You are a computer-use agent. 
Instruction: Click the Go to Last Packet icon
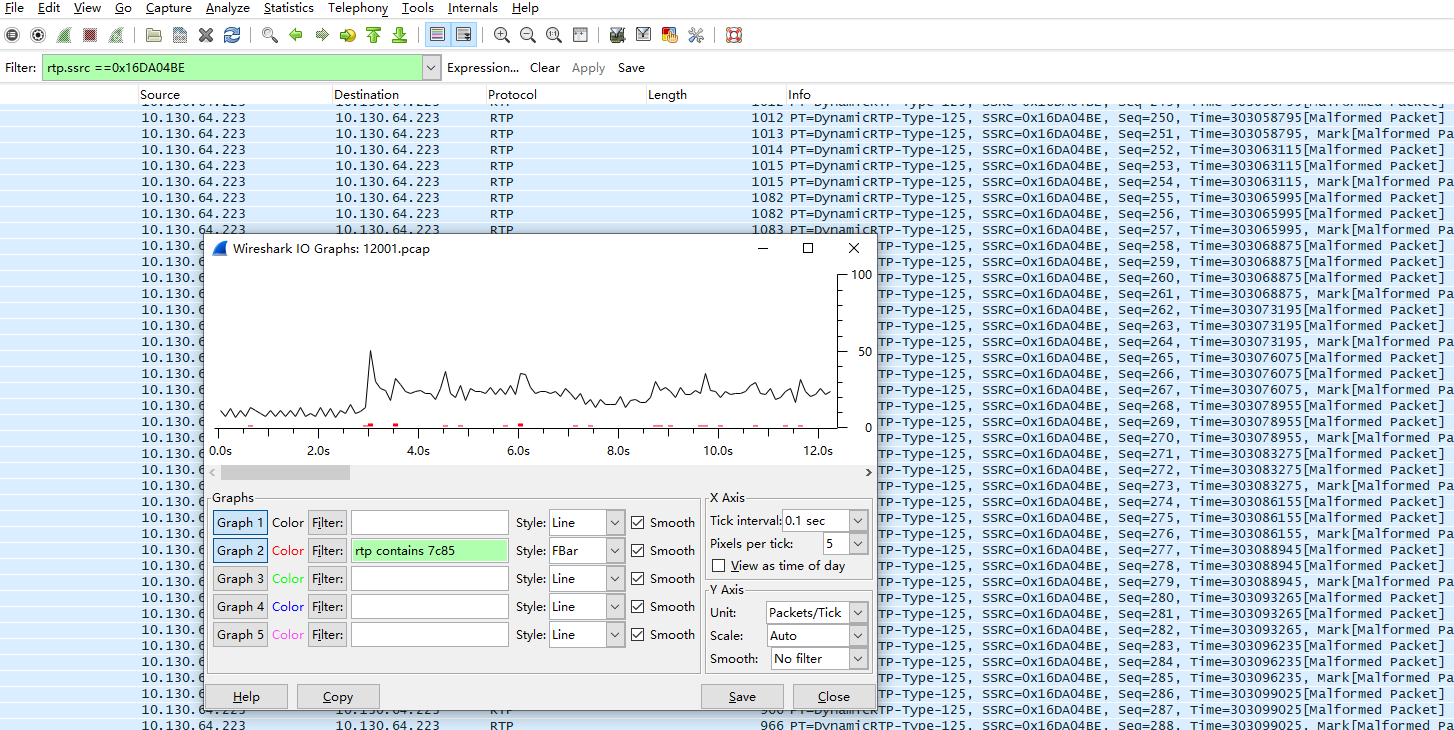click(x=399, y=35)
